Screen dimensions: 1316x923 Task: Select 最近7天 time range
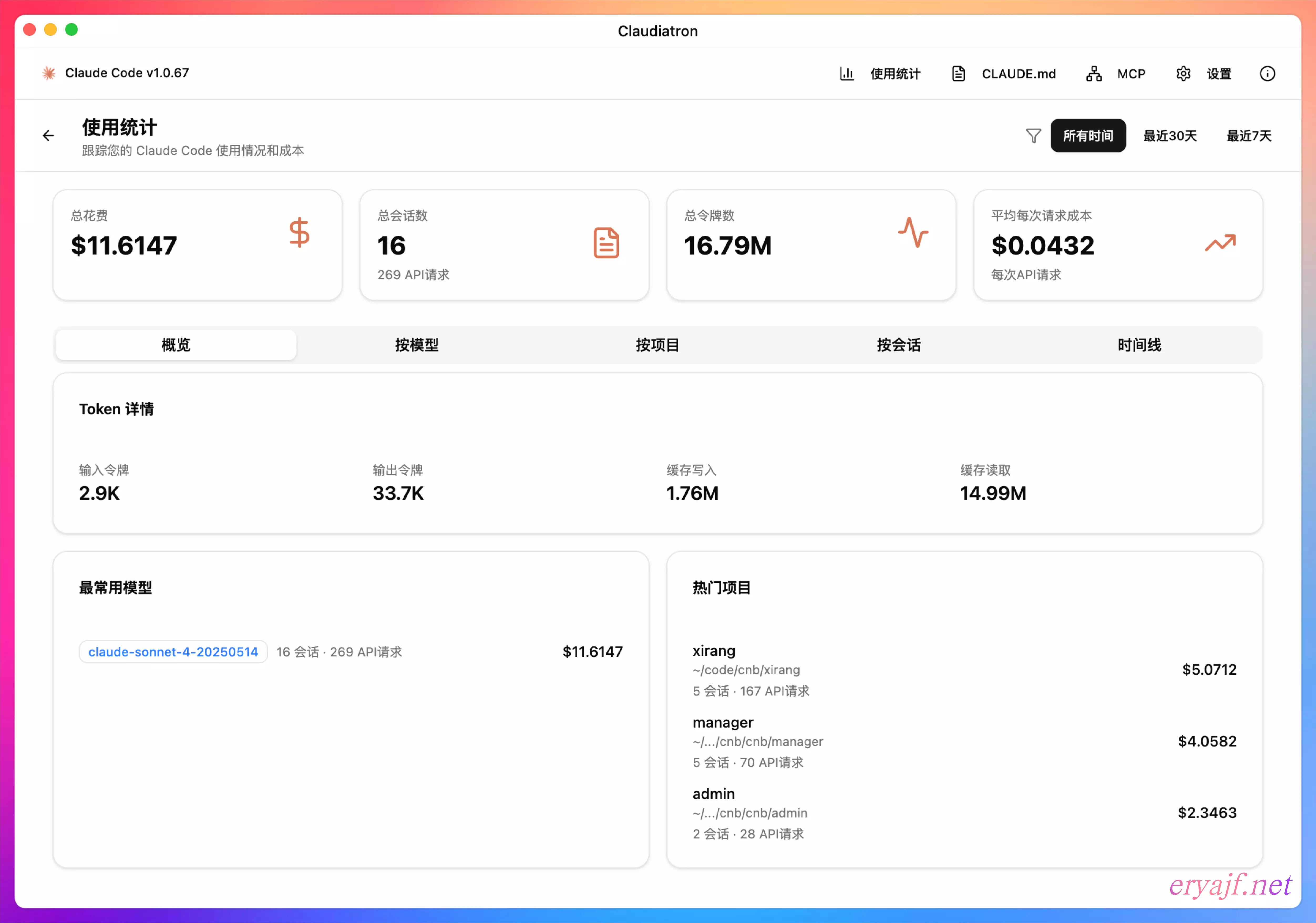click(x=1248, y=136)
